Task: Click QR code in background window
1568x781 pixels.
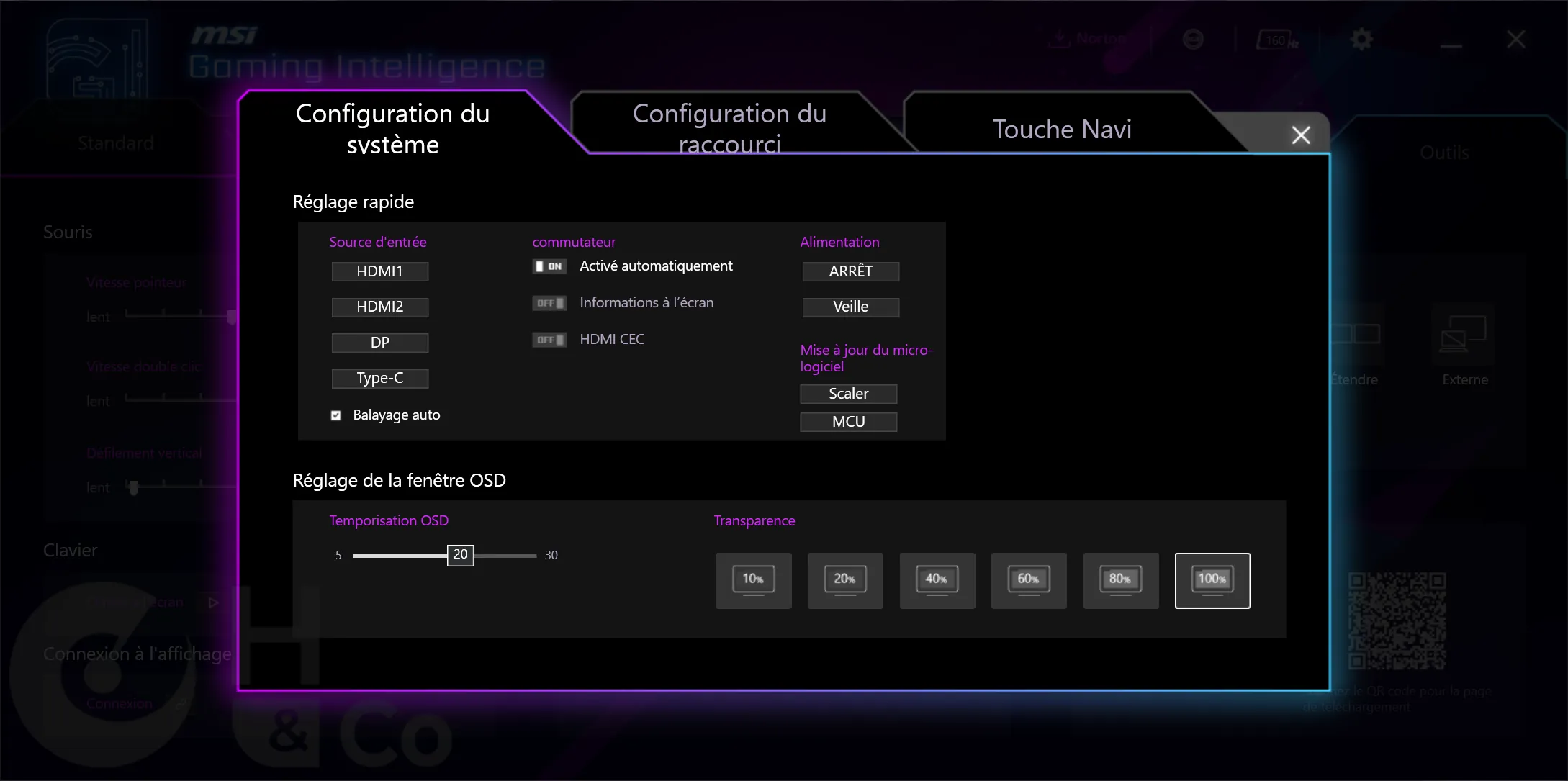Action: pos(1397,621)
